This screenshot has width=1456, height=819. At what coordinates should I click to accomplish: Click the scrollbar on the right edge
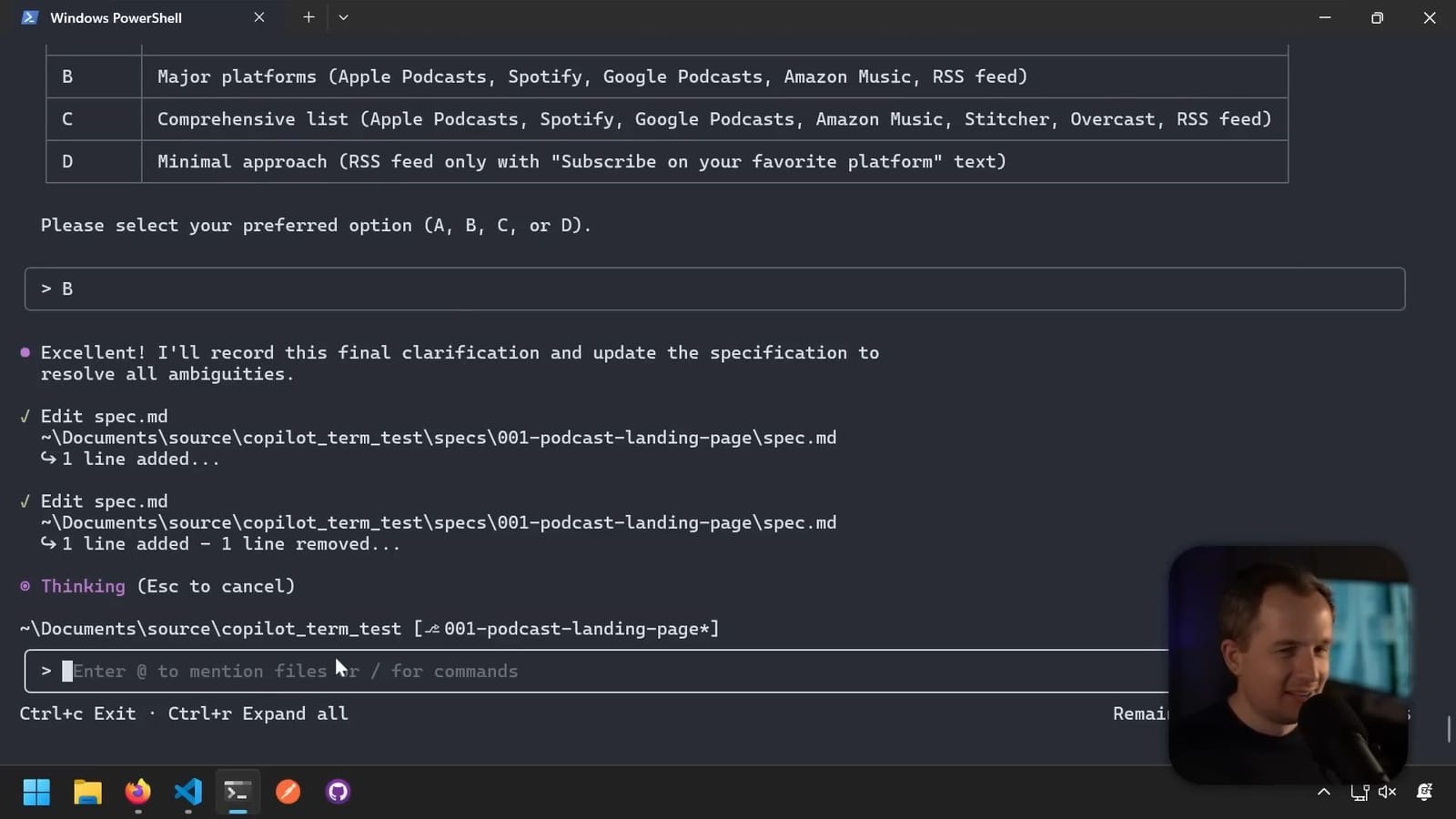(1451, 728)
